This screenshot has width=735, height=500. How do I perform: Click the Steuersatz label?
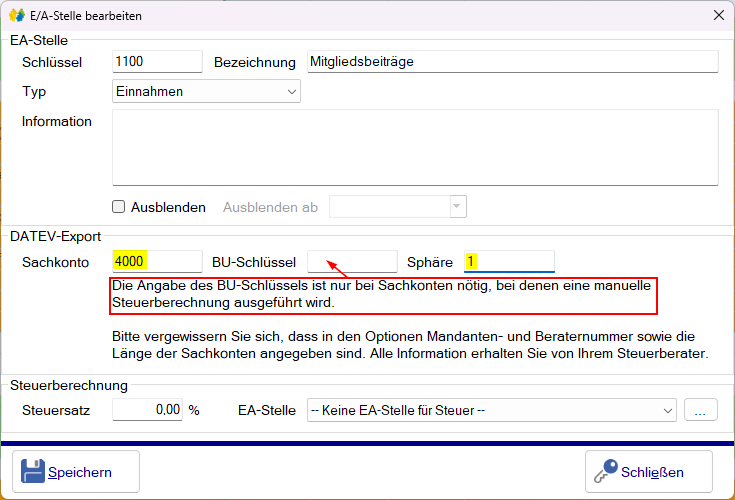[x=56, y=410]
